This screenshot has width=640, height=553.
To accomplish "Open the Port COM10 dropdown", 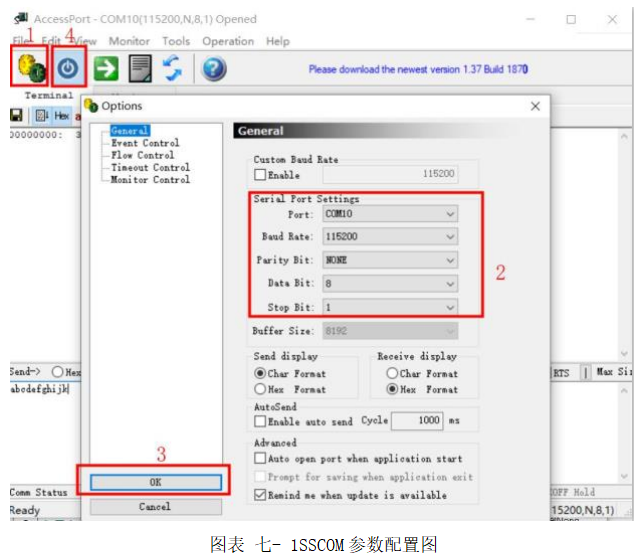I will (x=389, y=214).
